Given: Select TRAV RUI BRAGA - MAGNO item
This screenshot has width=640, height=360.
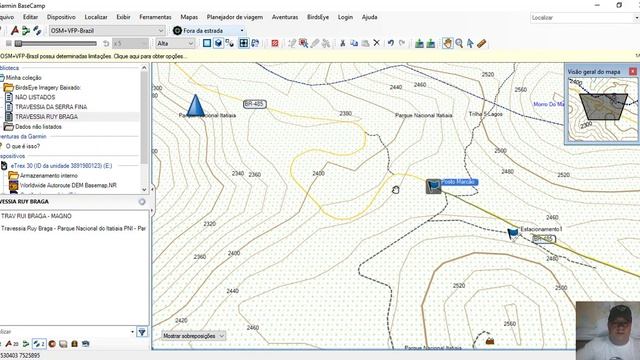Looking at the screenshot, I should tap(36, 216).
